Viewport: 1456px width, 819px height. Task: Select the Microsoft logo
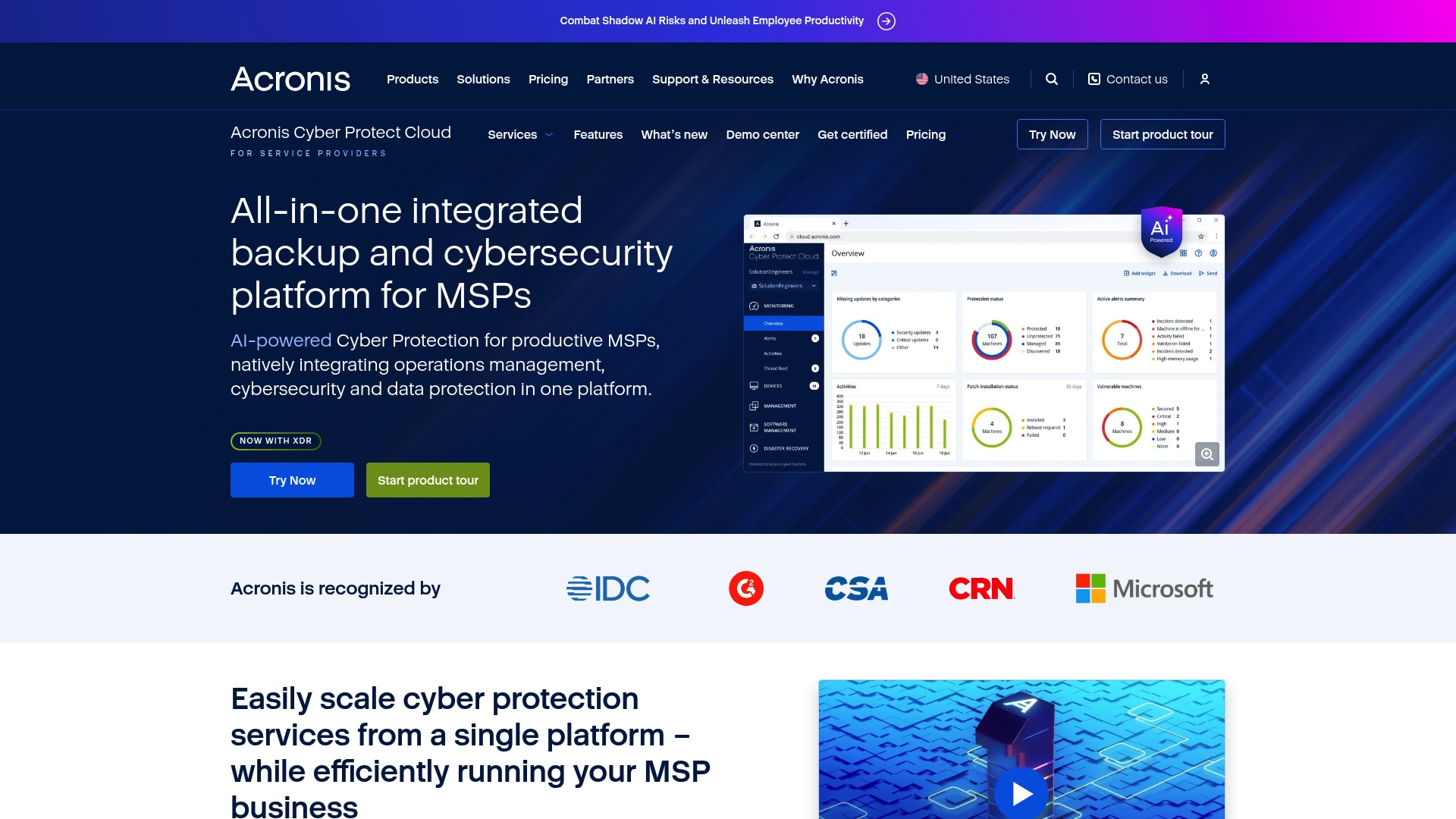pyautogui.click(x=1145, y=588)
